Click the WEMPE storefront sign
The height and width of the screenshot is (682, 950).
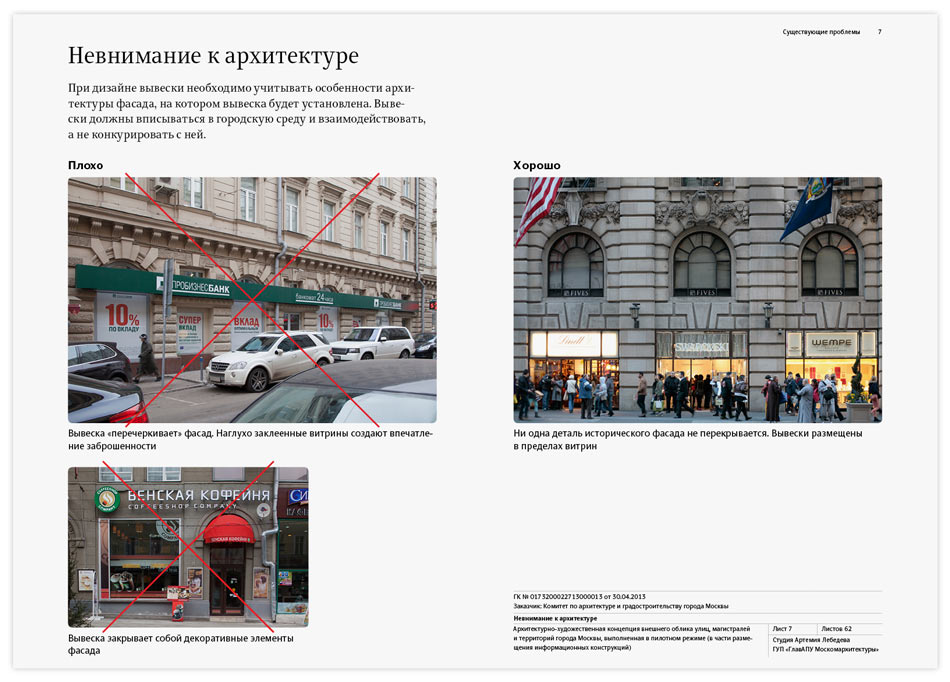tap(831, 343)
